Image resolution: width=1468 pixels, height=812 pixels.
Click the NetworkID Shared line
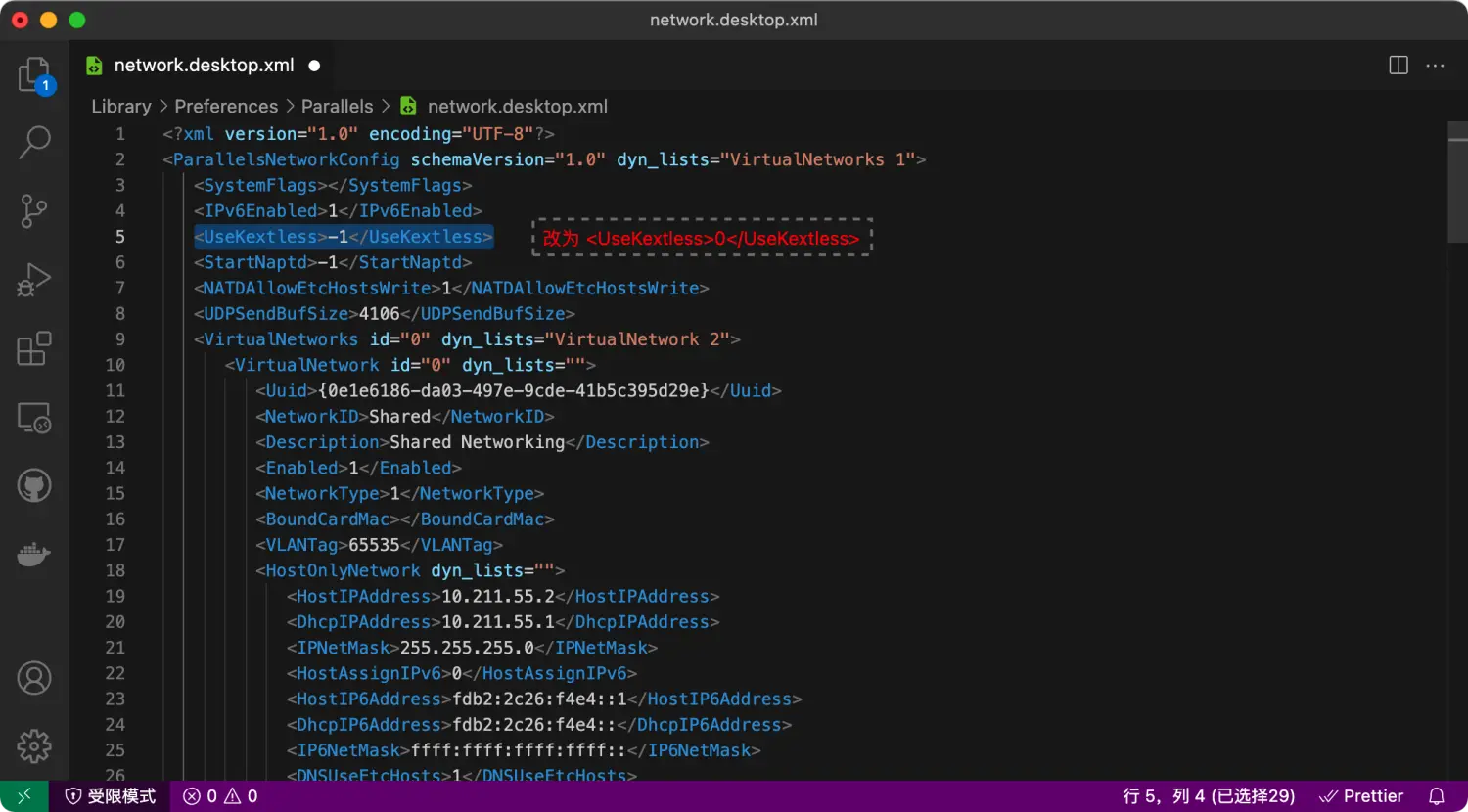point(405,416)
